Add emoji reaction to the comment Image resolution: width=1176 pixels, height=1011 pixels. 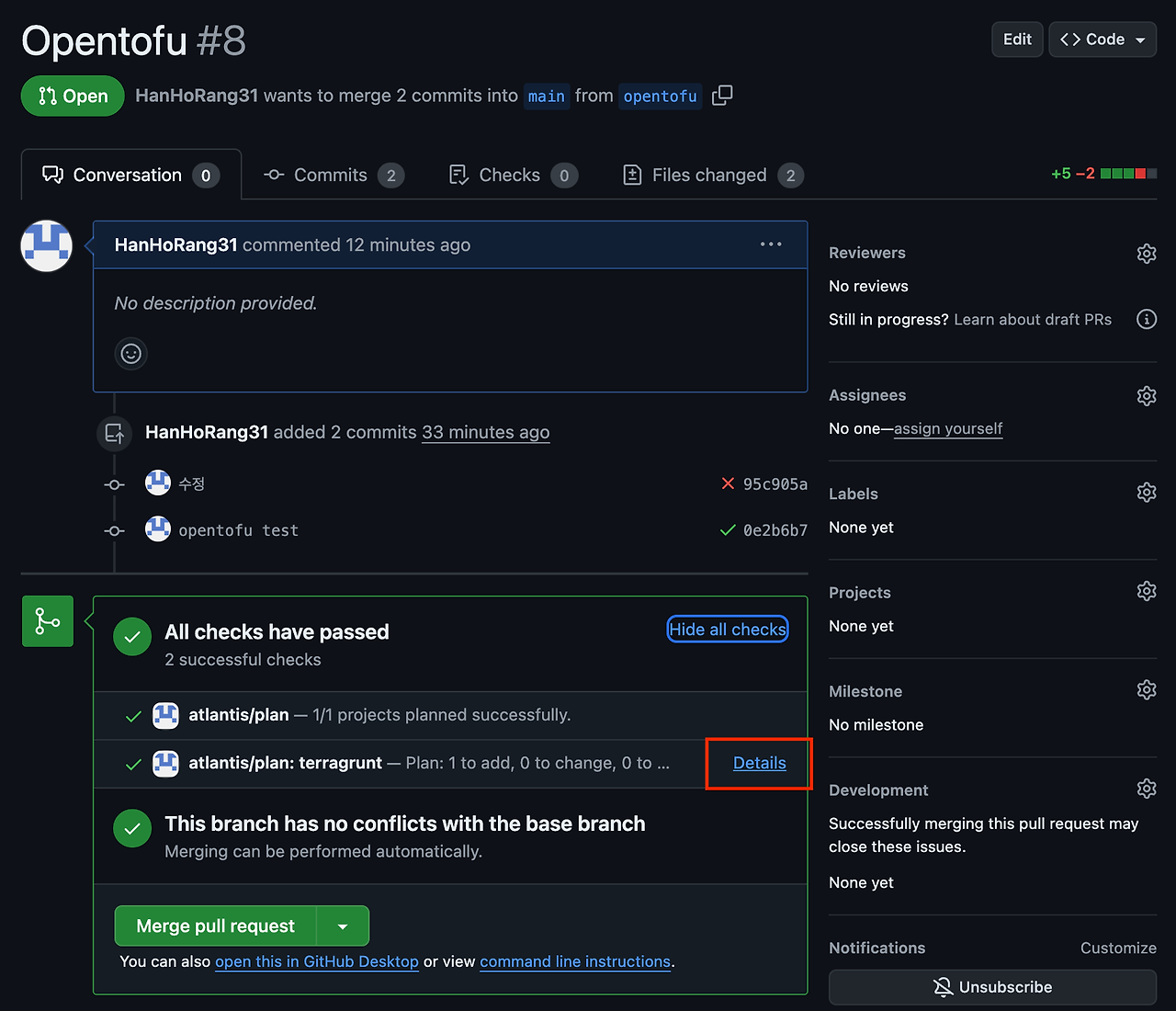(131, 354)
